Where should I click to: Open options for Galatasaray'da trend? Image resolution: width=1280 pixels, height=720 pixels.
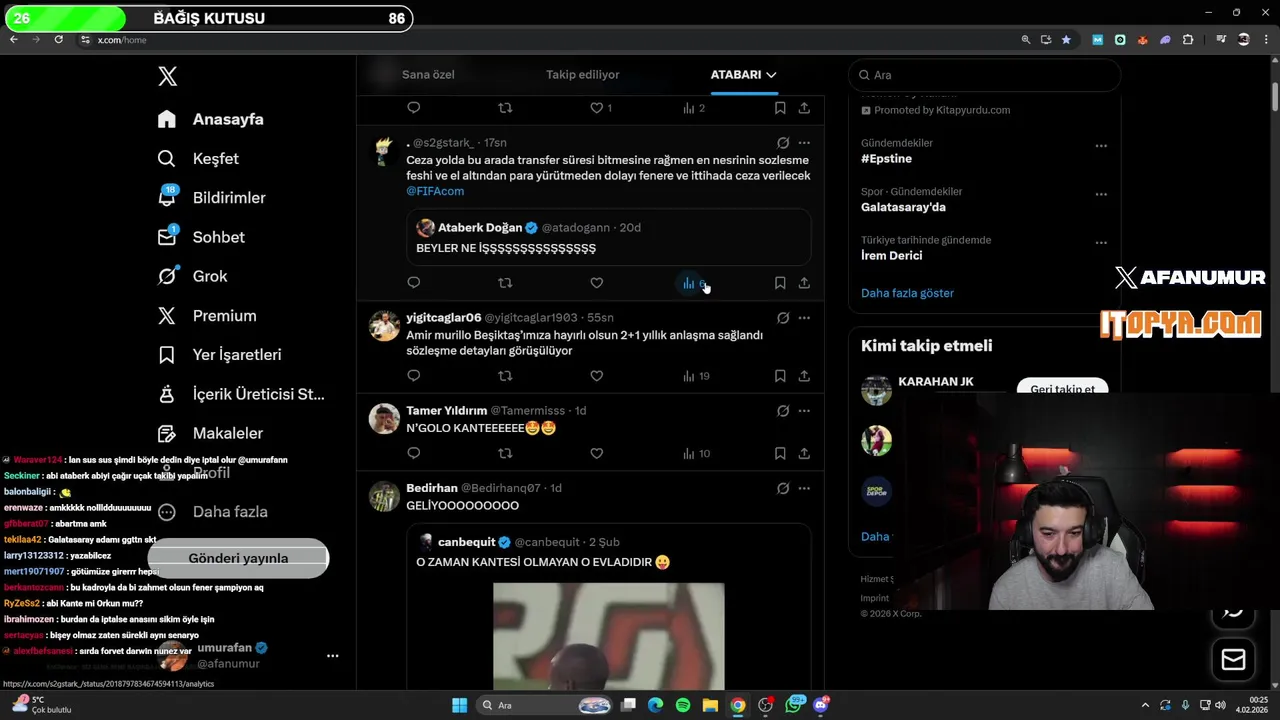1101,194
